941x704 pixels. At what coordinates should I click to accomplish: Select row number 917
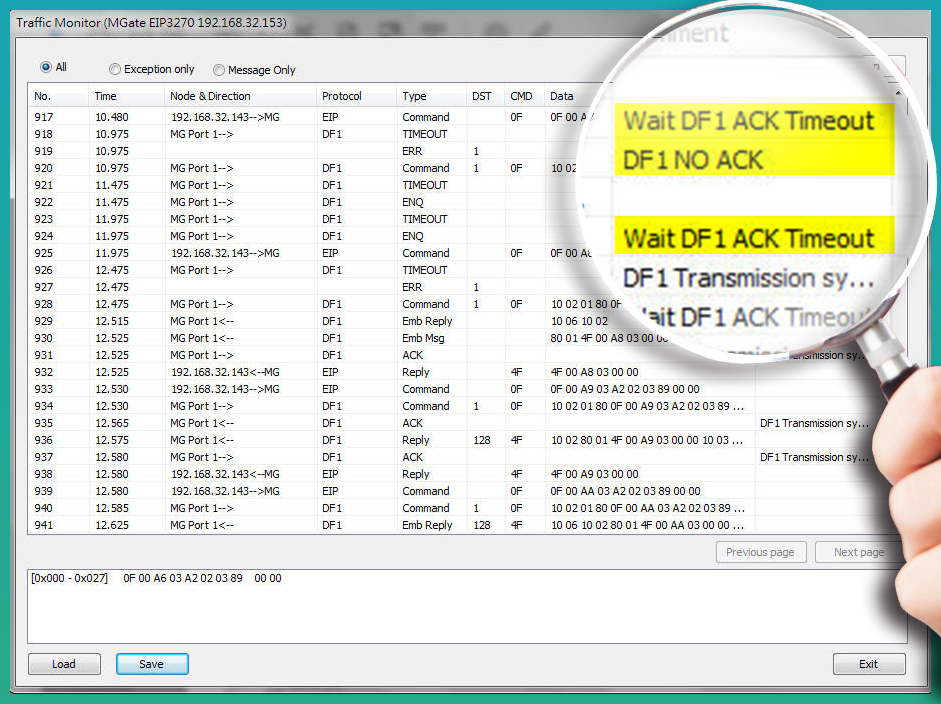(x=44, y=117)
